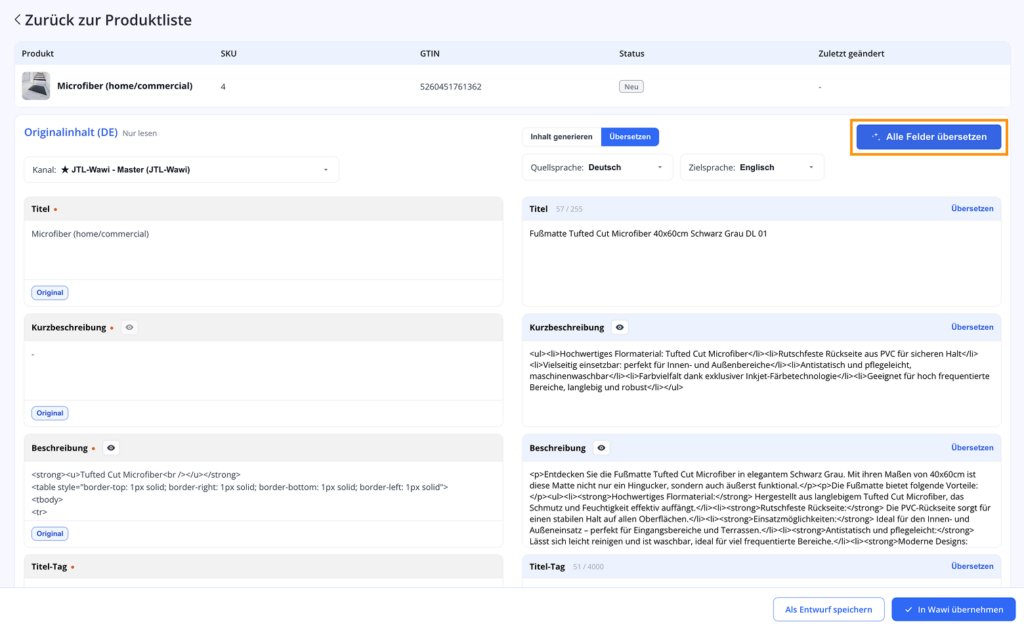The image size is (1024, 628).
Task: Toggle preview eye for original Beschreibung
Action: coord(111,448)
